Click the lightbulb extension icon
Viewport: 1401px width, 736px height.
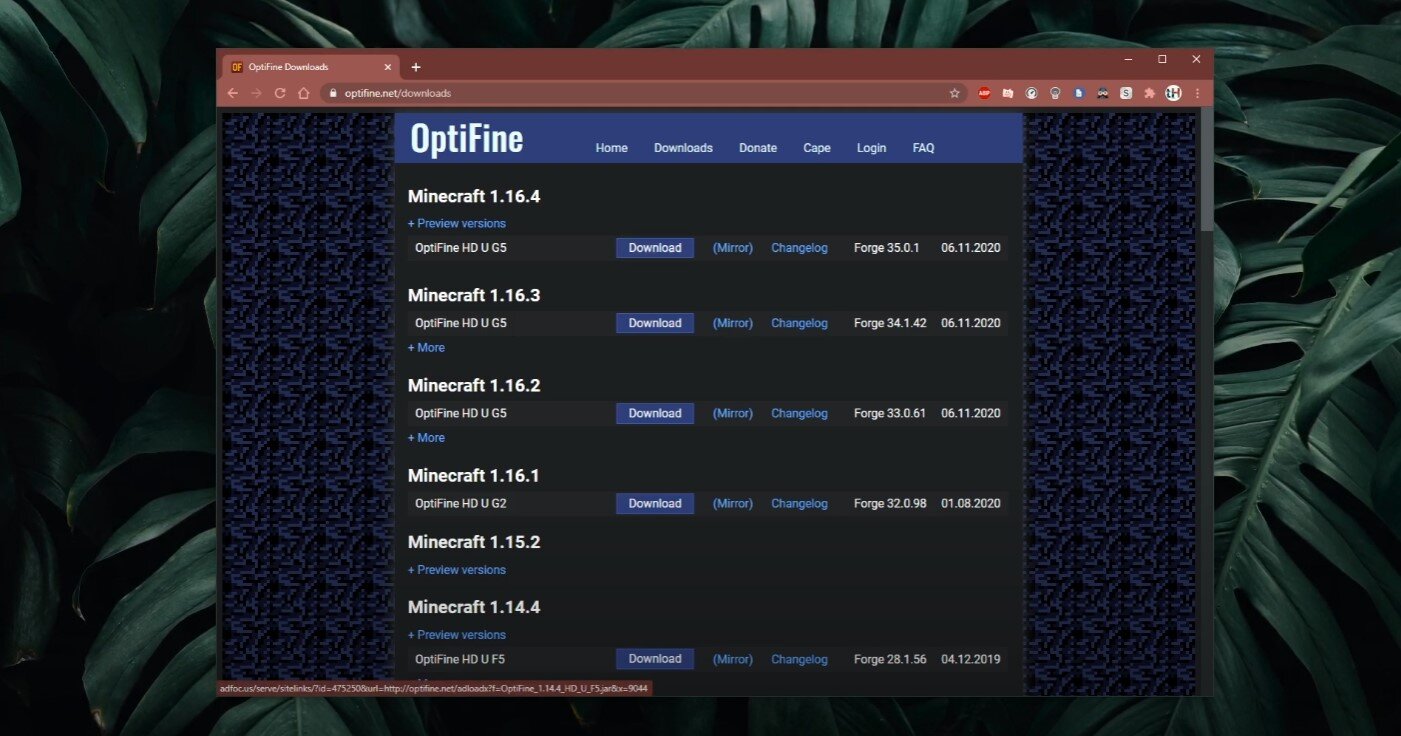(x=1055, y=93)
